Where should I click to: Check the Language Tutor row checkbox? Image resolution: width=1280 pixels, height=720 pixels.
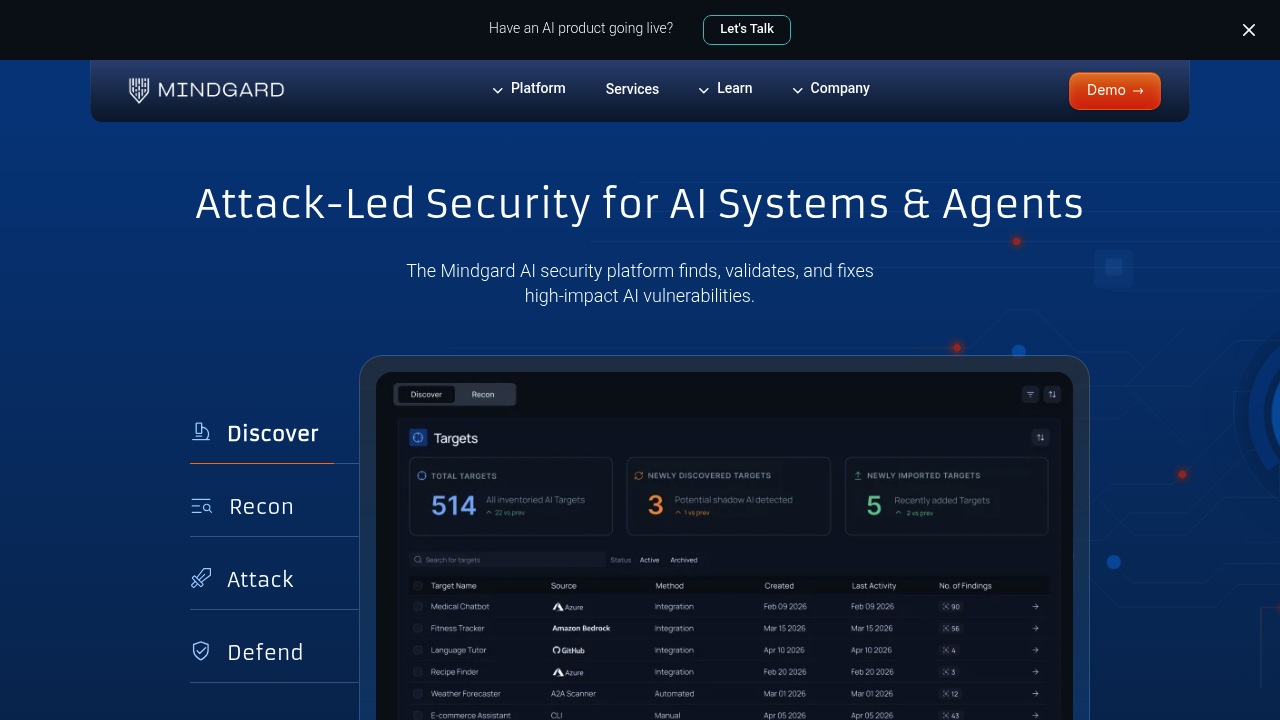[x=418, y=650]
